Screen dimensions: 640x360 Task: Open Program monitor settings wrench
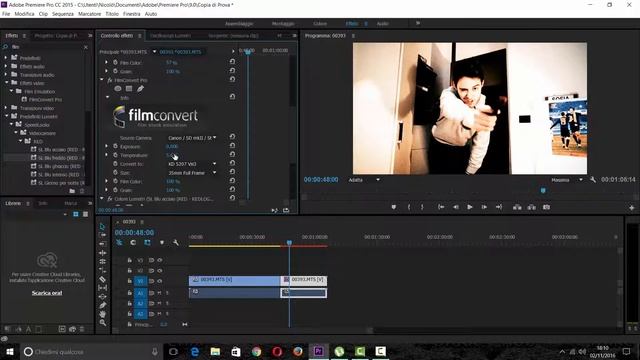click(593, 180)
